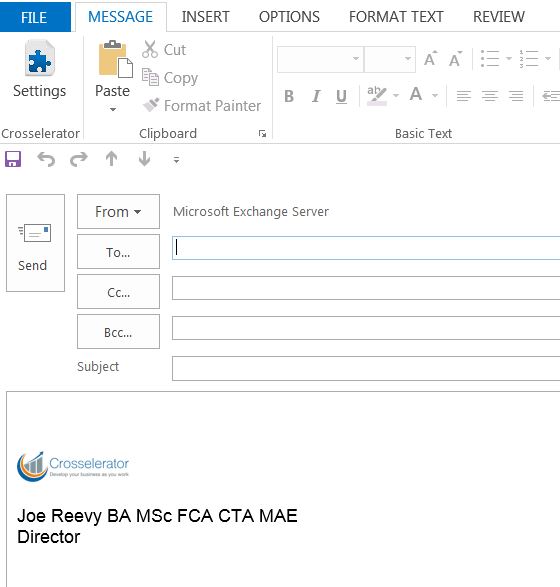Move to previous item up arrow
This screenshot has height=587, width=560.
[112, 159]
